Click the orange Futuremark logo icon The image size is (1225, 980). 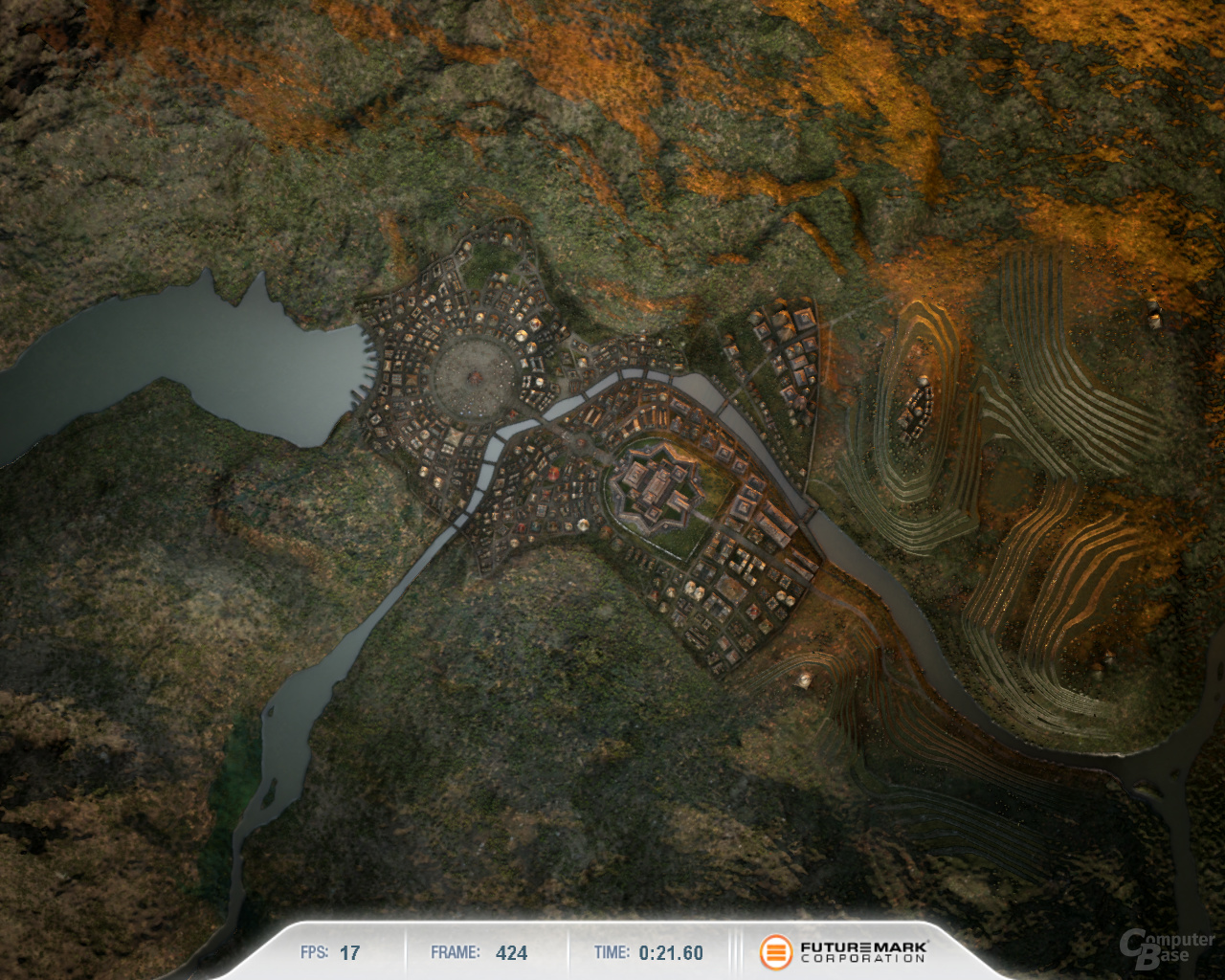776,952
